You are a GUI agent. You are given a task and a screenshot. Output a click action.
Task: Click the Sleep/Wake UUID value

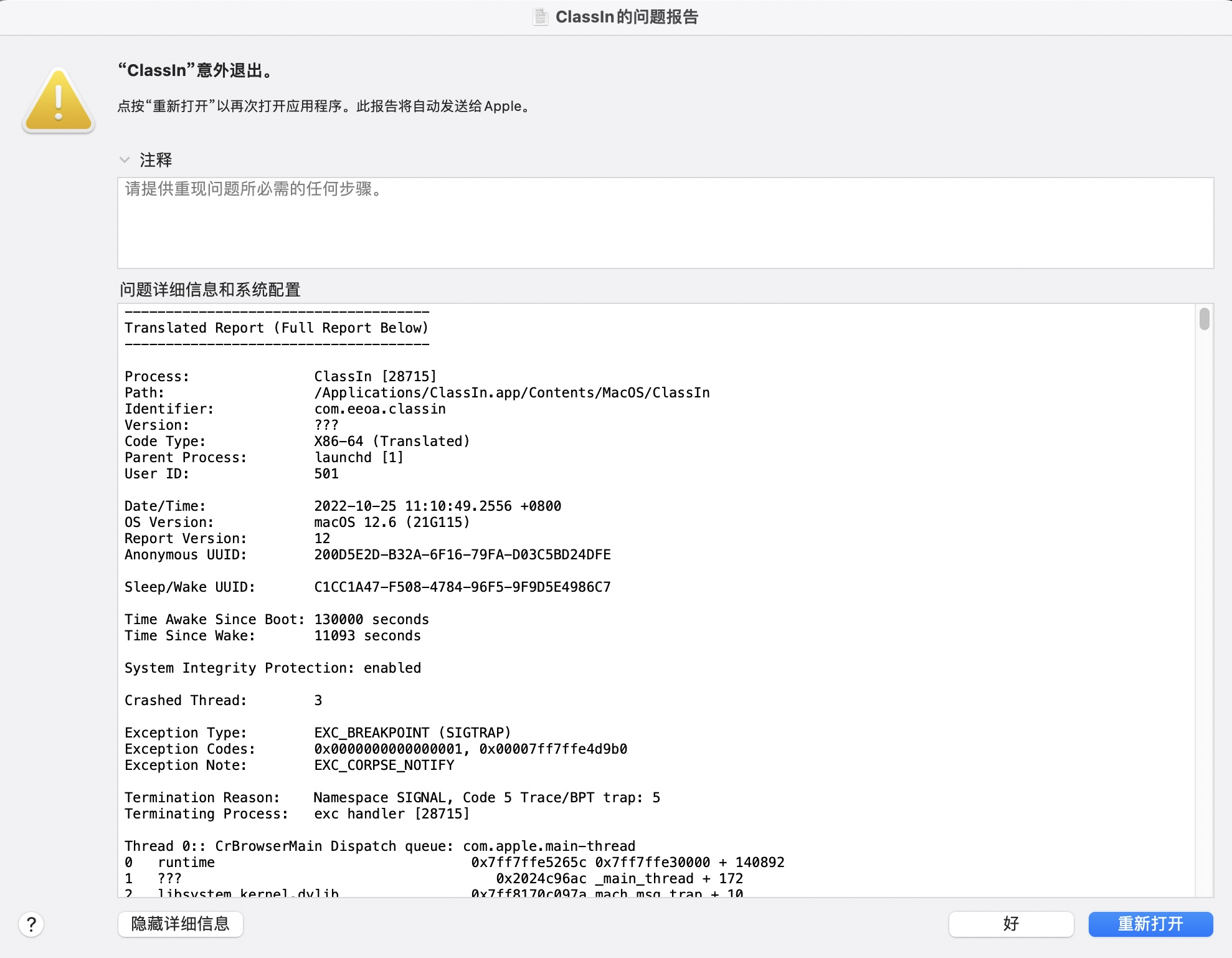(x=462, y=587)
